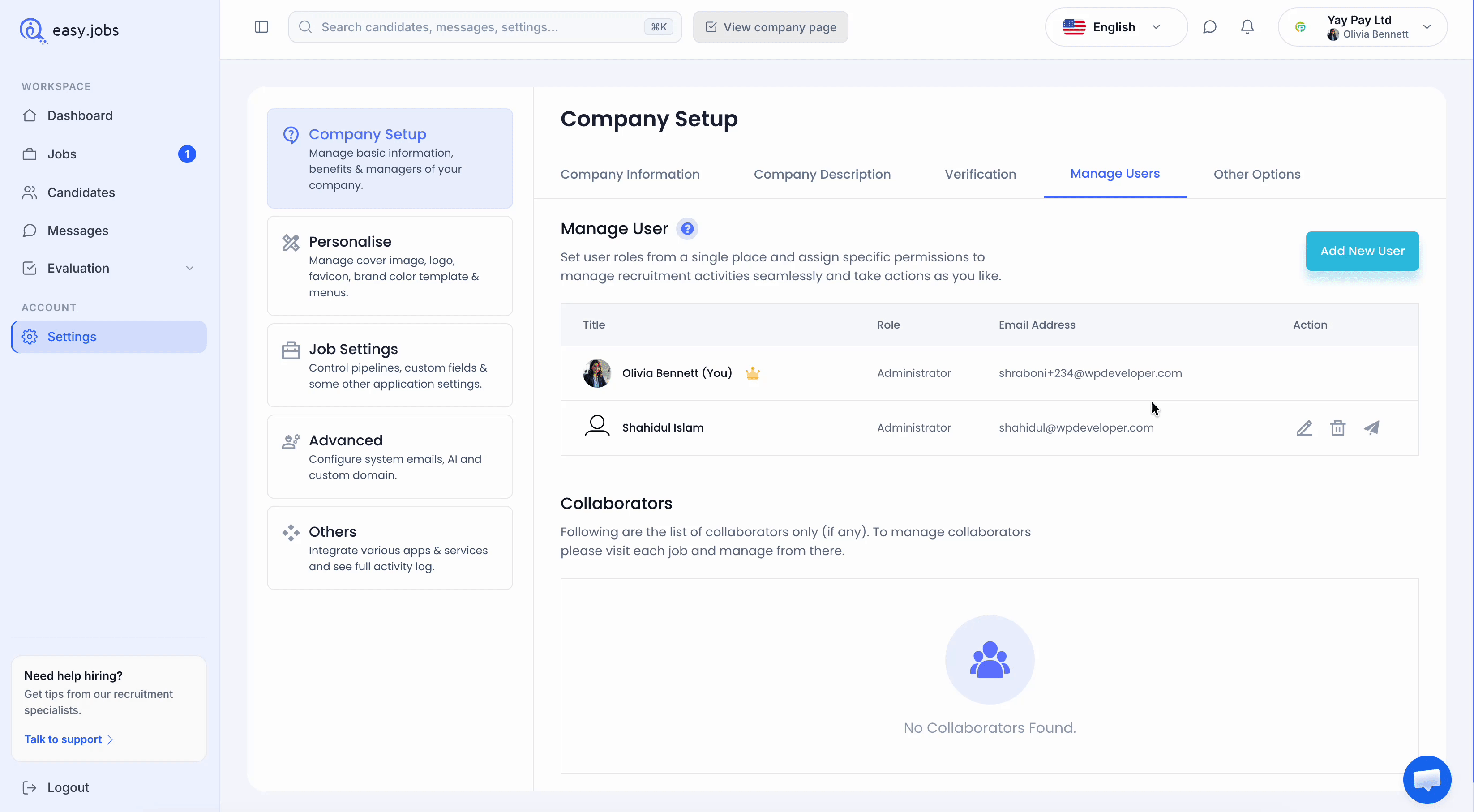Open Candidates in sidebar
This screenshot has width=1474, height=812.
coord(109,192)
